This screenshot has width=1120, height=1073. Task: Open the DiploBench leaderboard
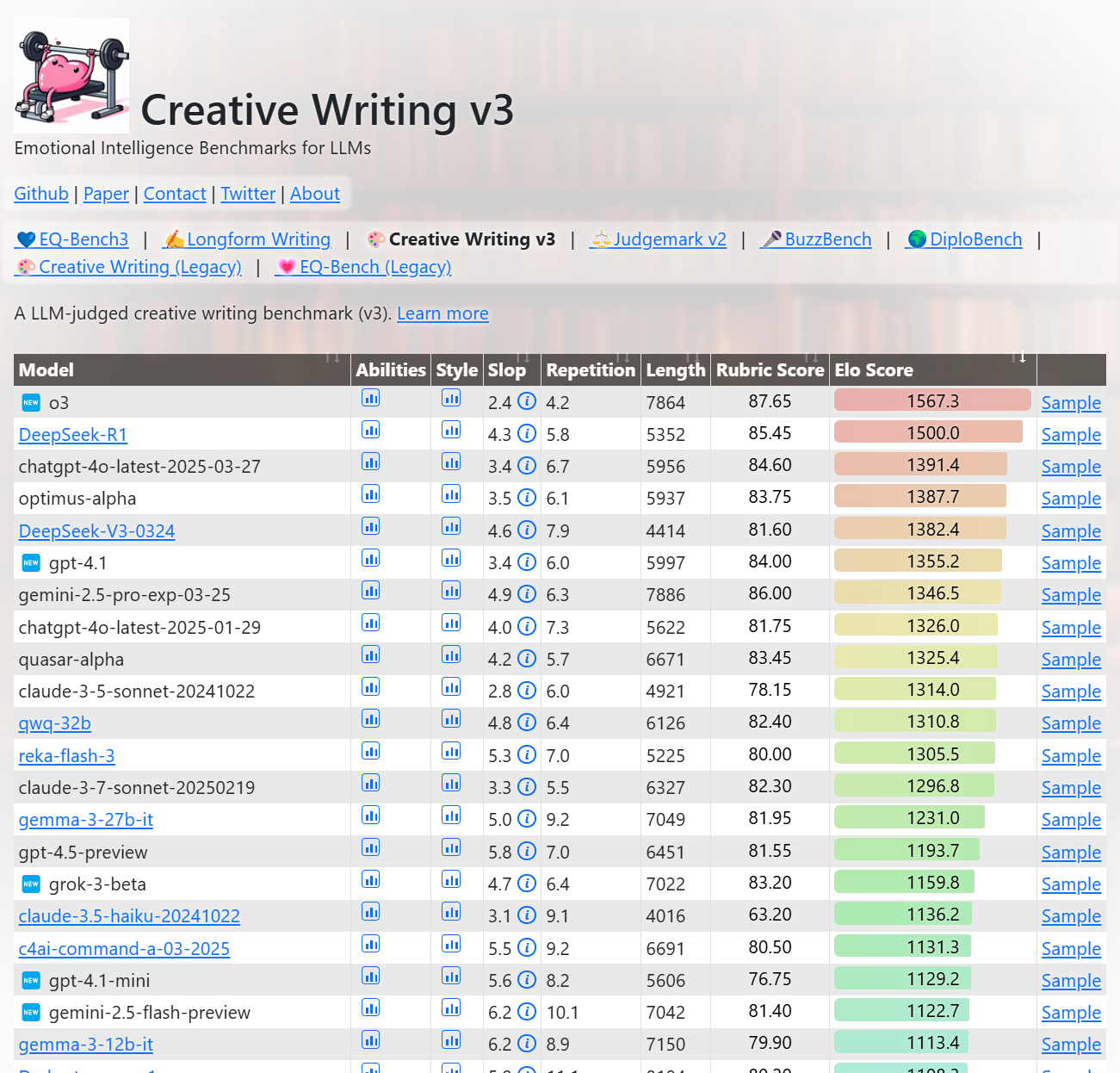click(x=964, y=239)
